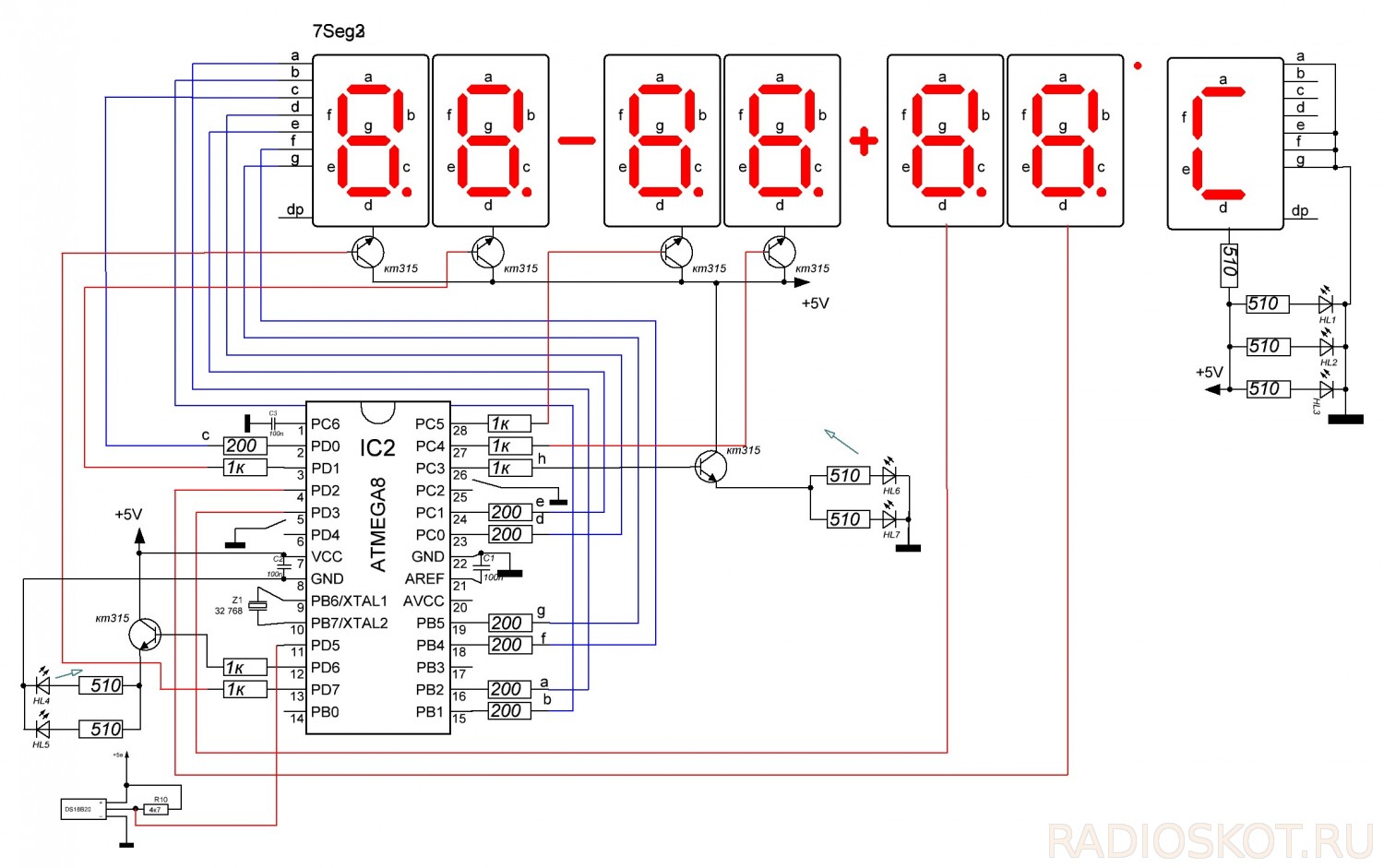This screenshot has height=868, width=1384.
Task: Select the 510 resistor beside HL2
Action: click(1267, 346)
